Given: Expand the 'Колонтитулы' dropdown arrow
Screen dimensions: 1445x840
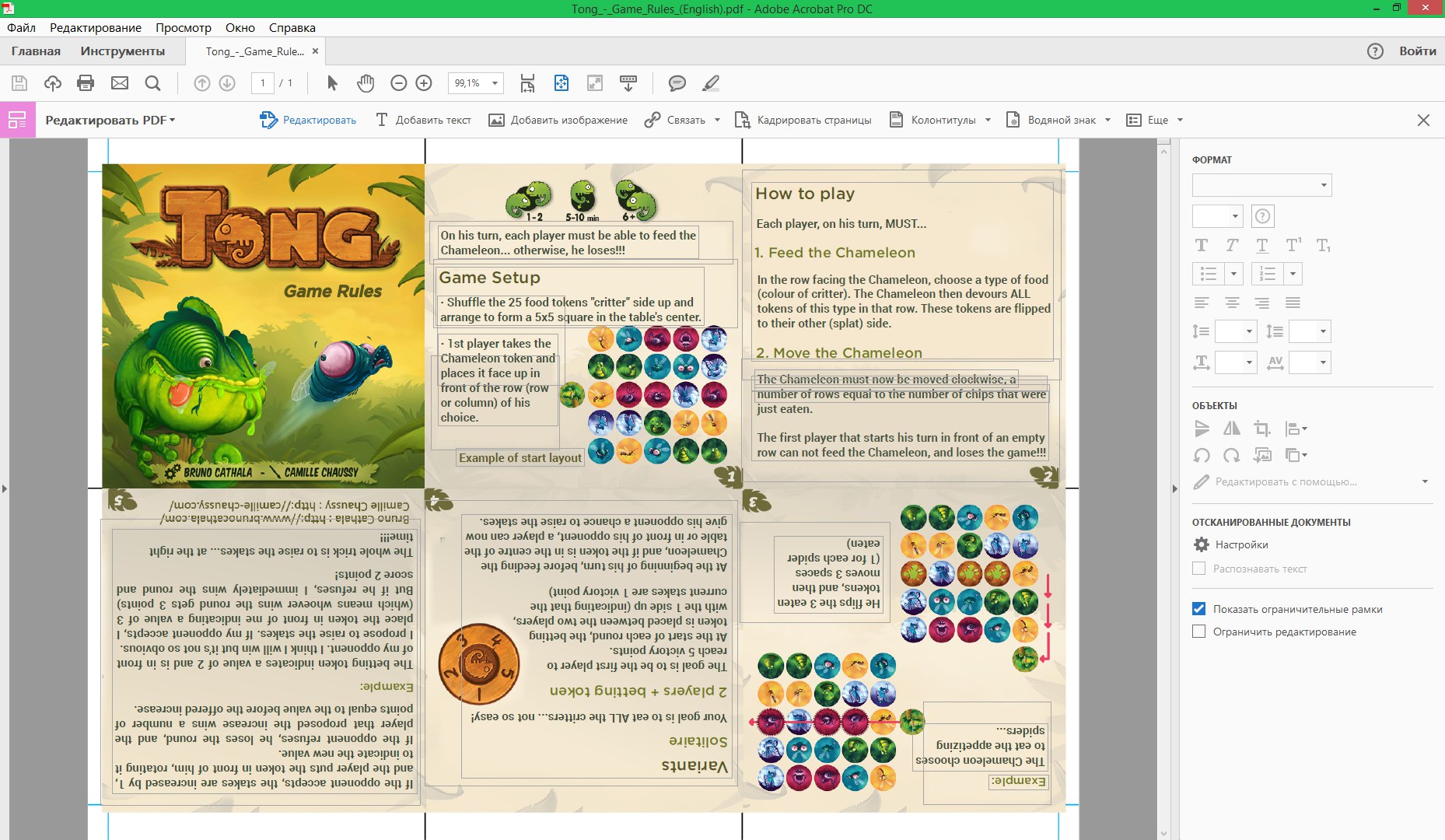Looking at the screenshot, I should tap(988, 120).
